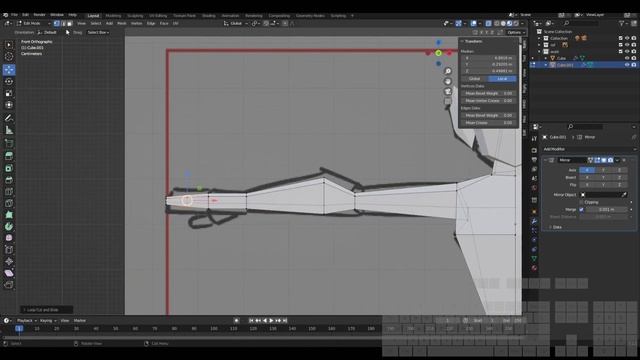The image size is (640, 360).
Task: Open the viewport shading options dropdown
Action: [523, 23]
